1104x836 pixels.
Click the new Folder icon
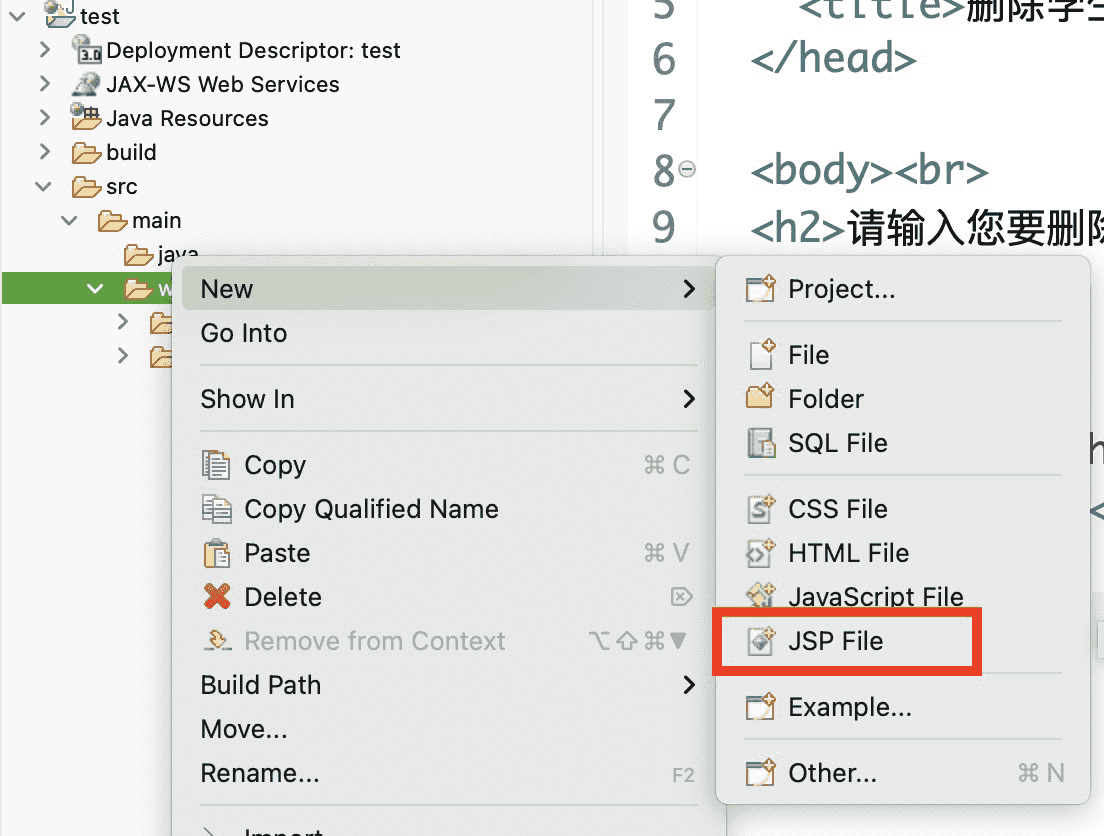[x=761, y=398]
